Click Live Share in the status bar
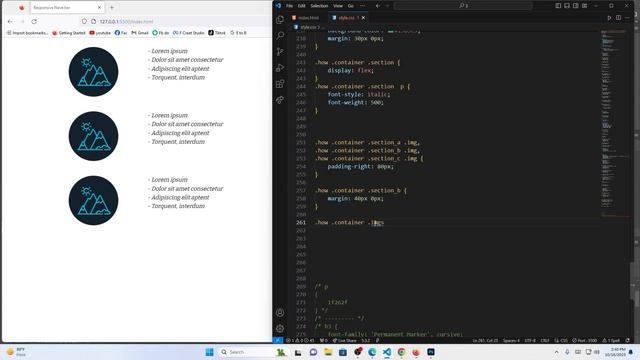 345,340
